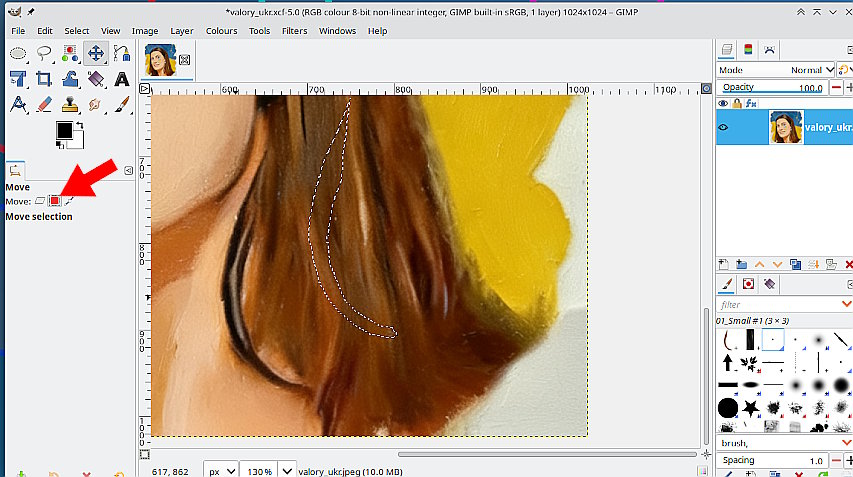Set Move mode to selection
This screenshot has height=477, width=853.
55,201
